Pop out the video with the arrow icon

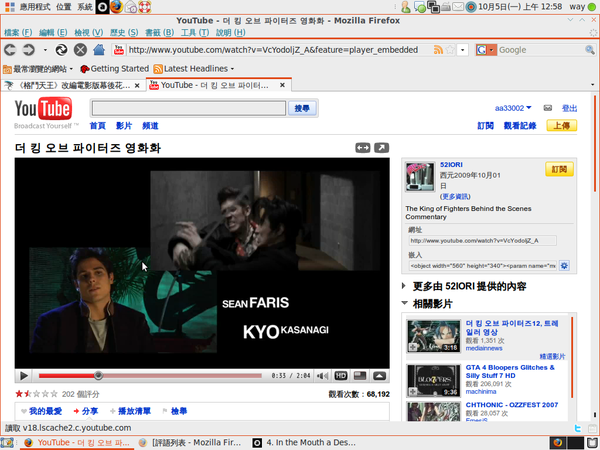(382, 148)
